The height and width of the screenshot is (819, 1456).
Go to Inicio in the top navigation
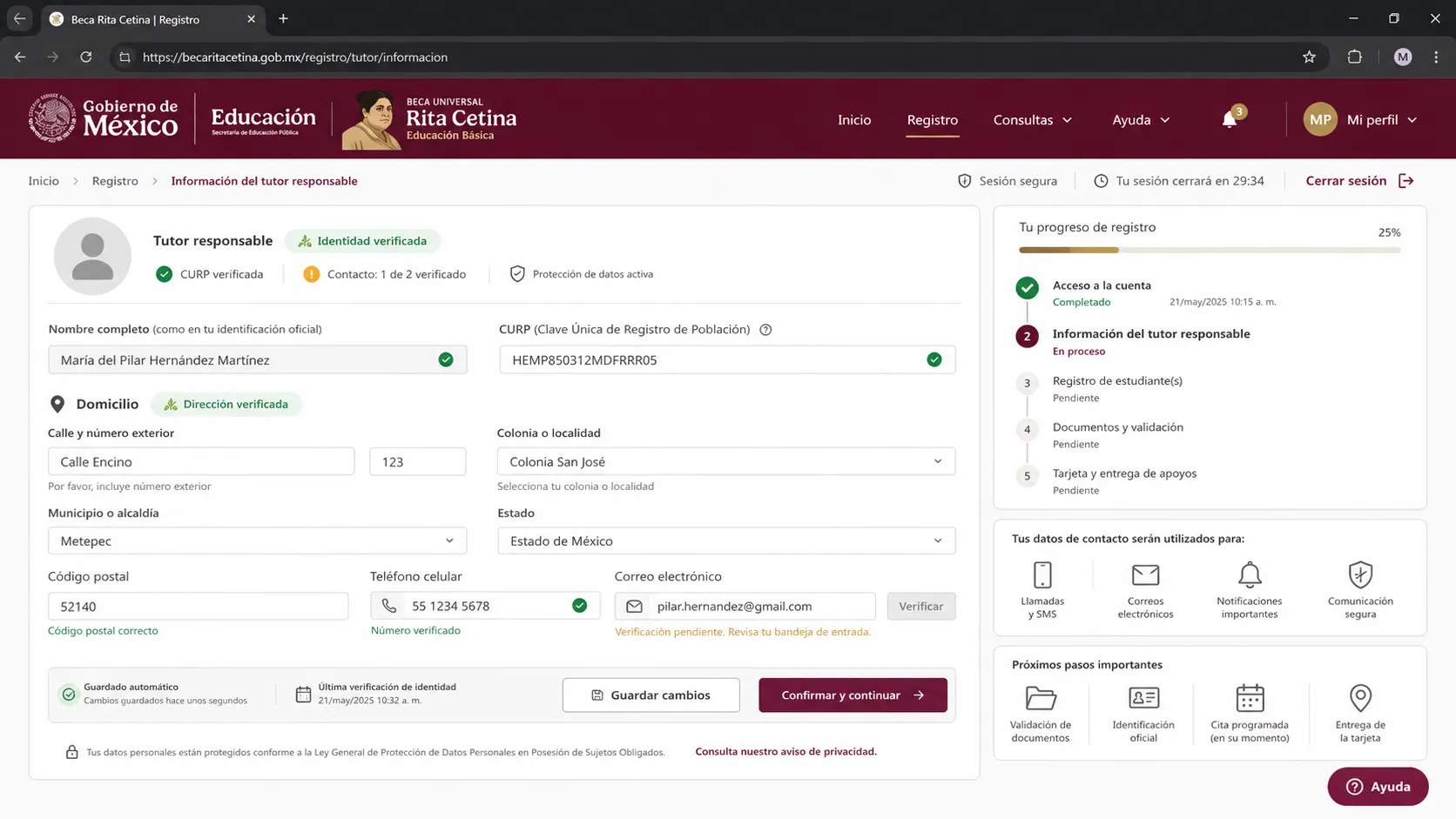[854, 120]
